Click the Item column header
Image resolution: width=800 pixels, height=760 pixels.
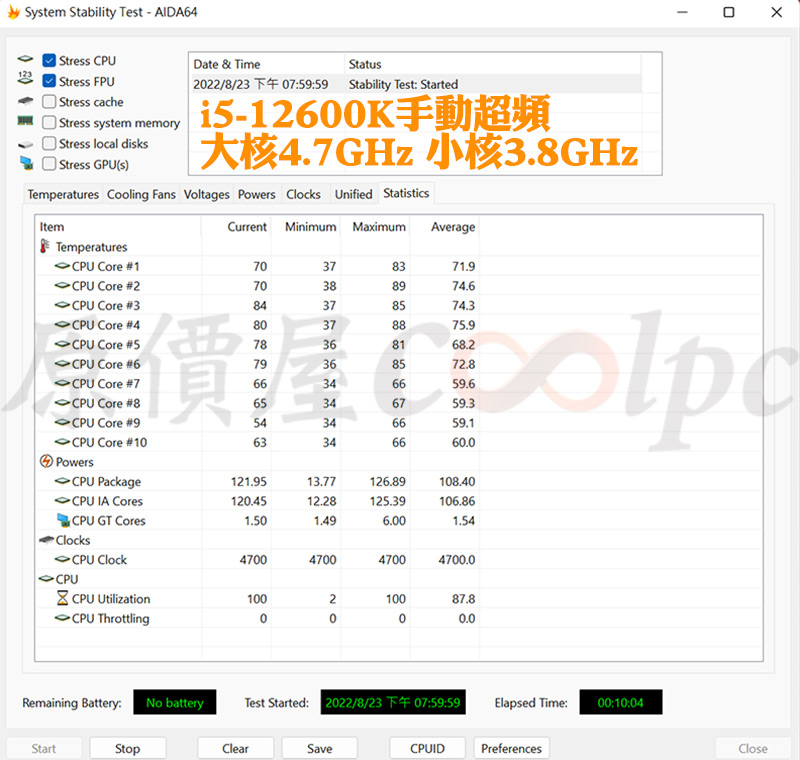pyautogui.click(x=118, y=226)
